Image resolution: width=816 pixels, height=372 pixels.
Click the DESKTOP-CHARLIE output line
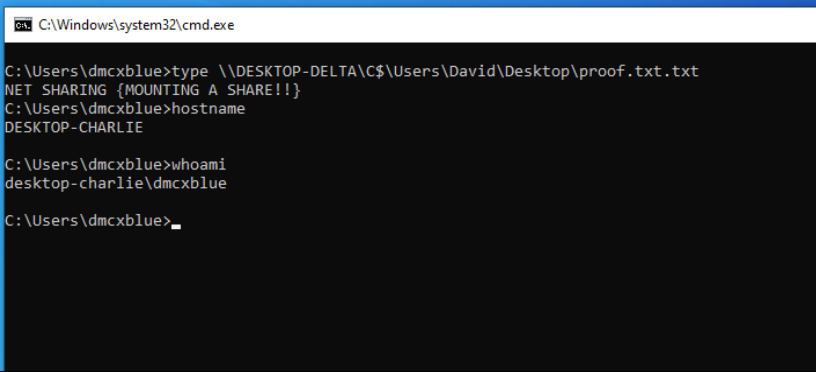(74, 127)
